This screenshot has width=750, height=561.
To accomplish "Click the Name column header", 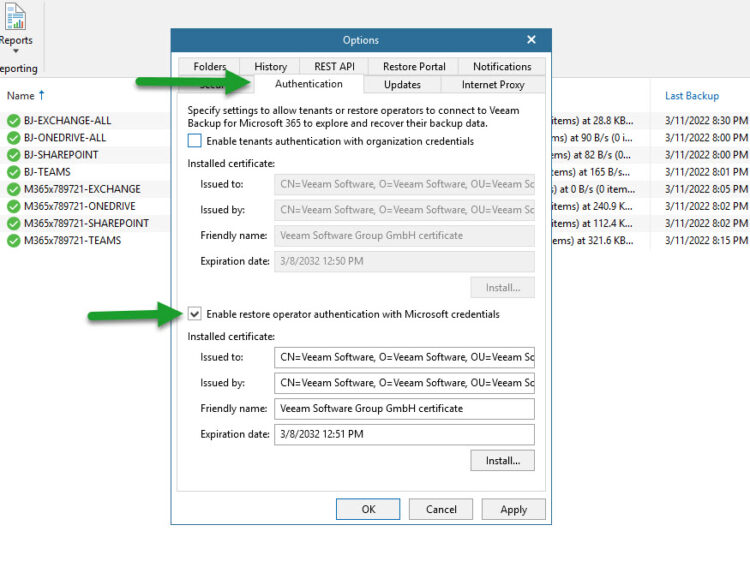I will point(21,96).
